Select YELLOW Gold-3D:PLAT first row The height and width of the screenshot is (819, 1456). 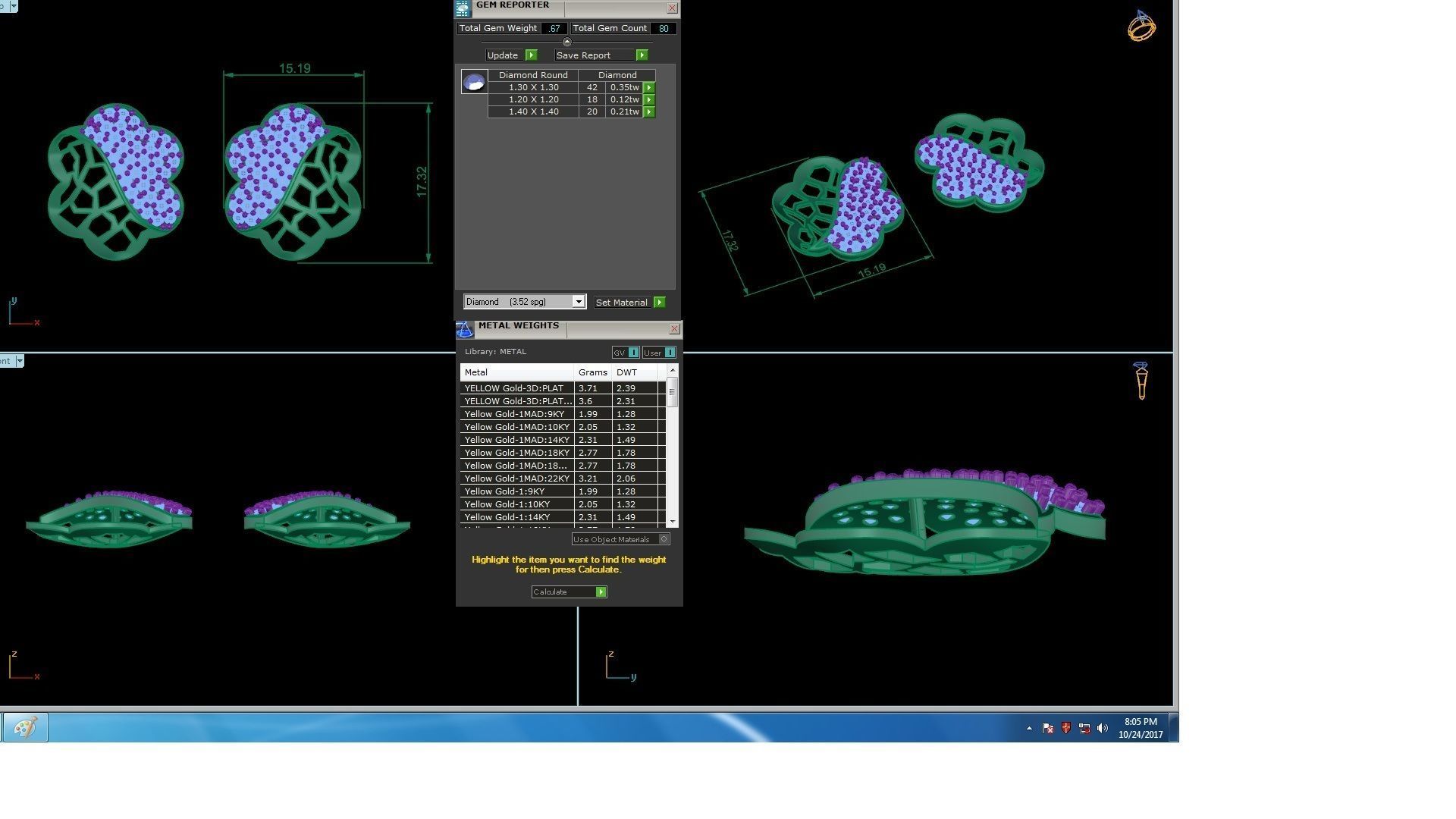tap(514, 388)
